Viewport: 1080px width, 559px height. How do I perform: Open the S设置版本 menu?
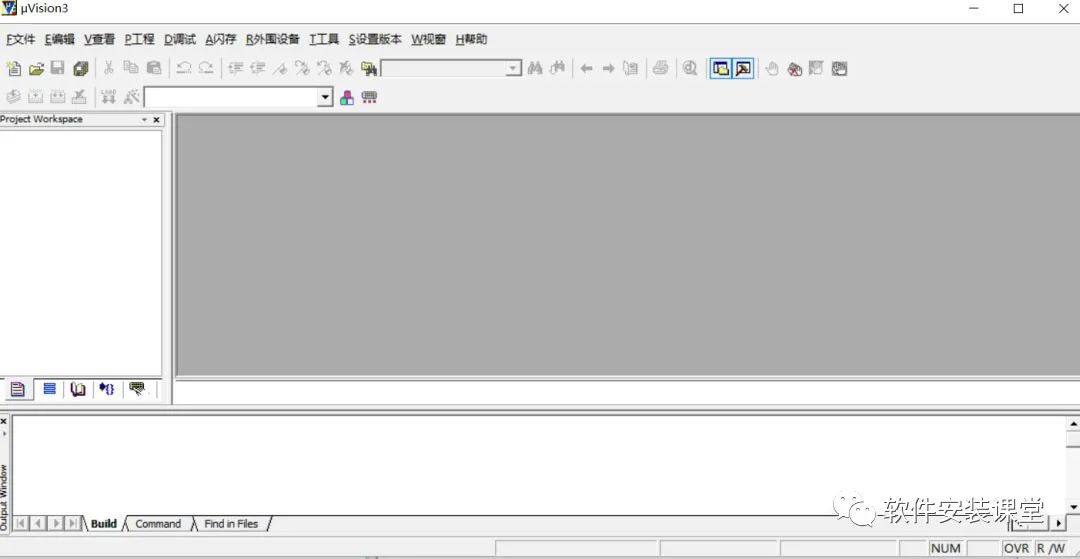[375, 39]
